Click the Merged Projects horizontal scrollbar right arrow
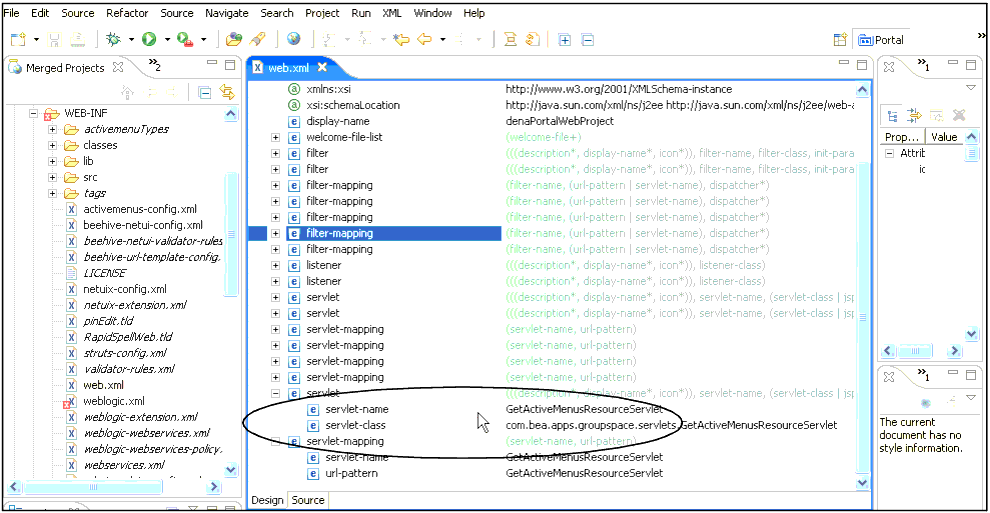This screenshot has height=513, width=990. (214, 486)
